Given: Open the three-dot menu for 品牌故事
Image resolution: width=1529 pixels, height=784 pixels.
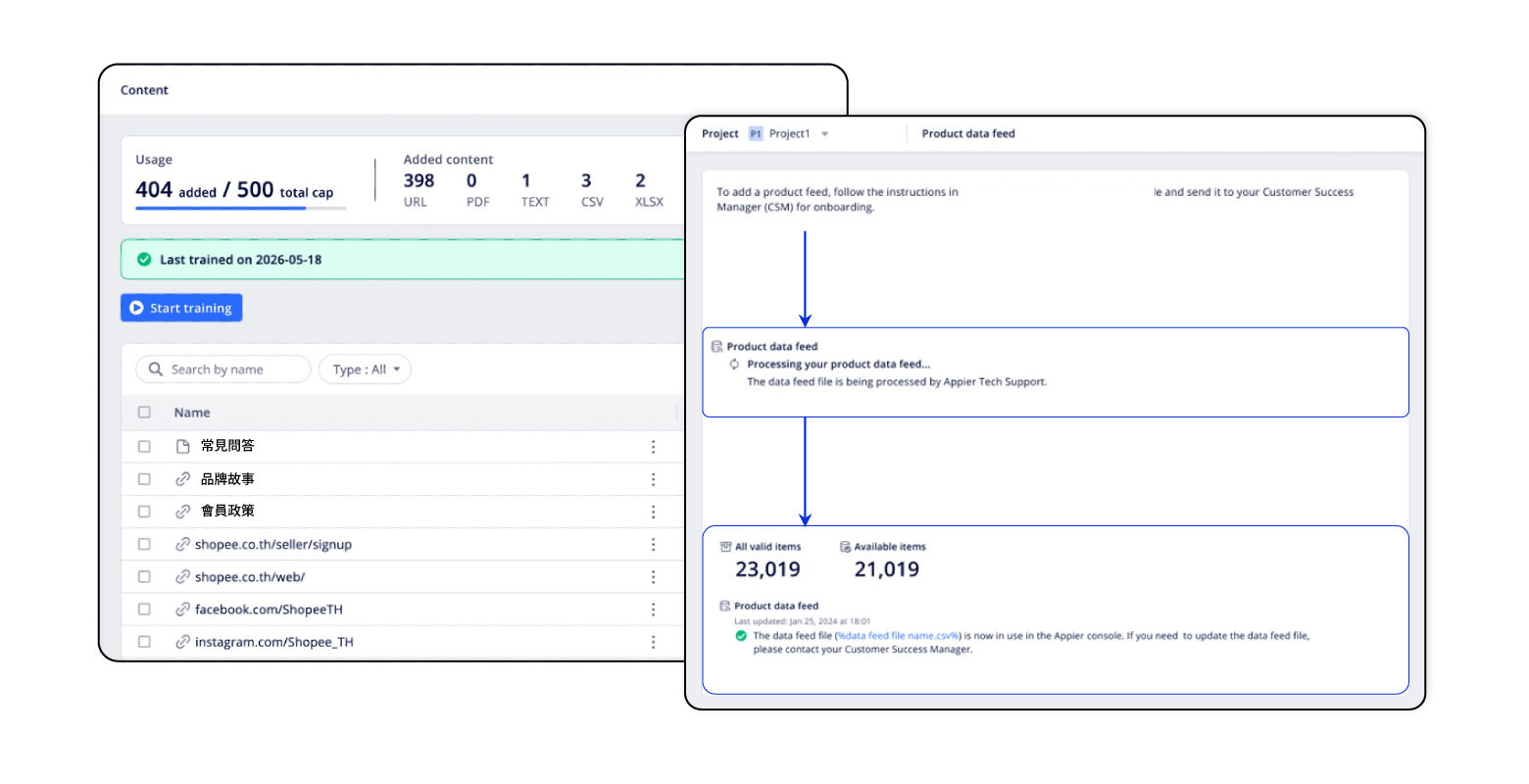Looking at the screenshot, I should click(x=653, y=479).
